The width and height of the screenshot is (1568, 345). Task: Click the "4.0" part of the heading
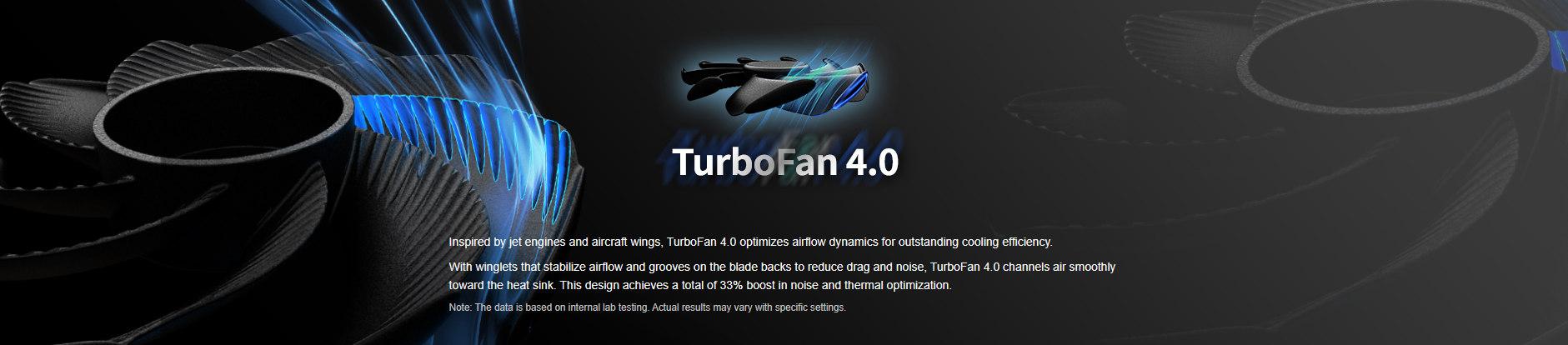click(873, 162)
